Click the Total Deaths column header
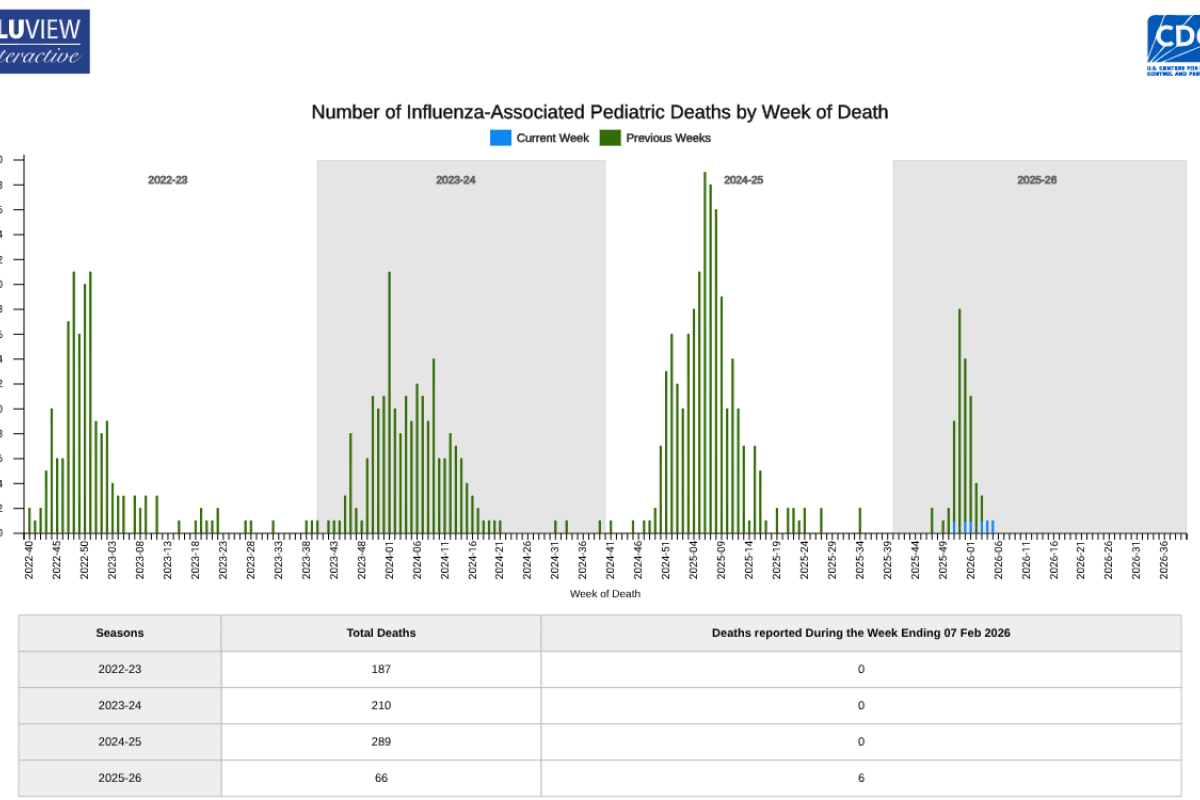This screenshot has width=1200, height=800. 381,633
